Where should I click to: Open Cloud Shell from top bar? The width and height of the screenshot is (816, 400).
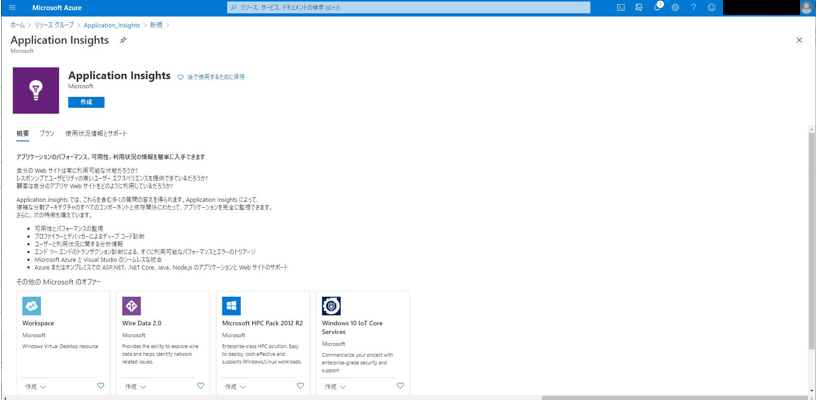pos(620,8)
